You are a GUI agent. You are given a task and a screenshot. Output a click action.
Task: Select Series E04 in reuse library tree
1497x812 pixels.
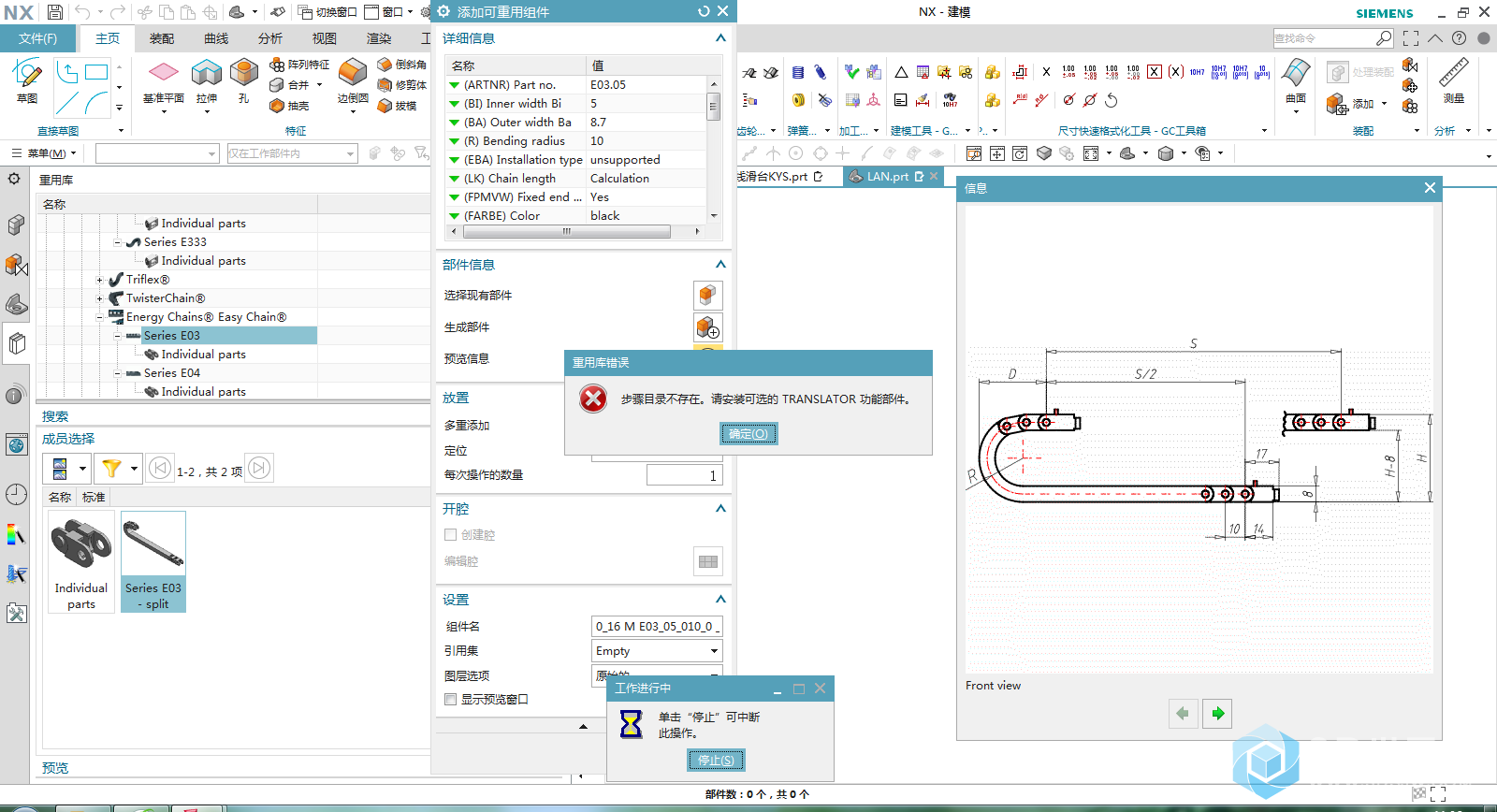172,373
